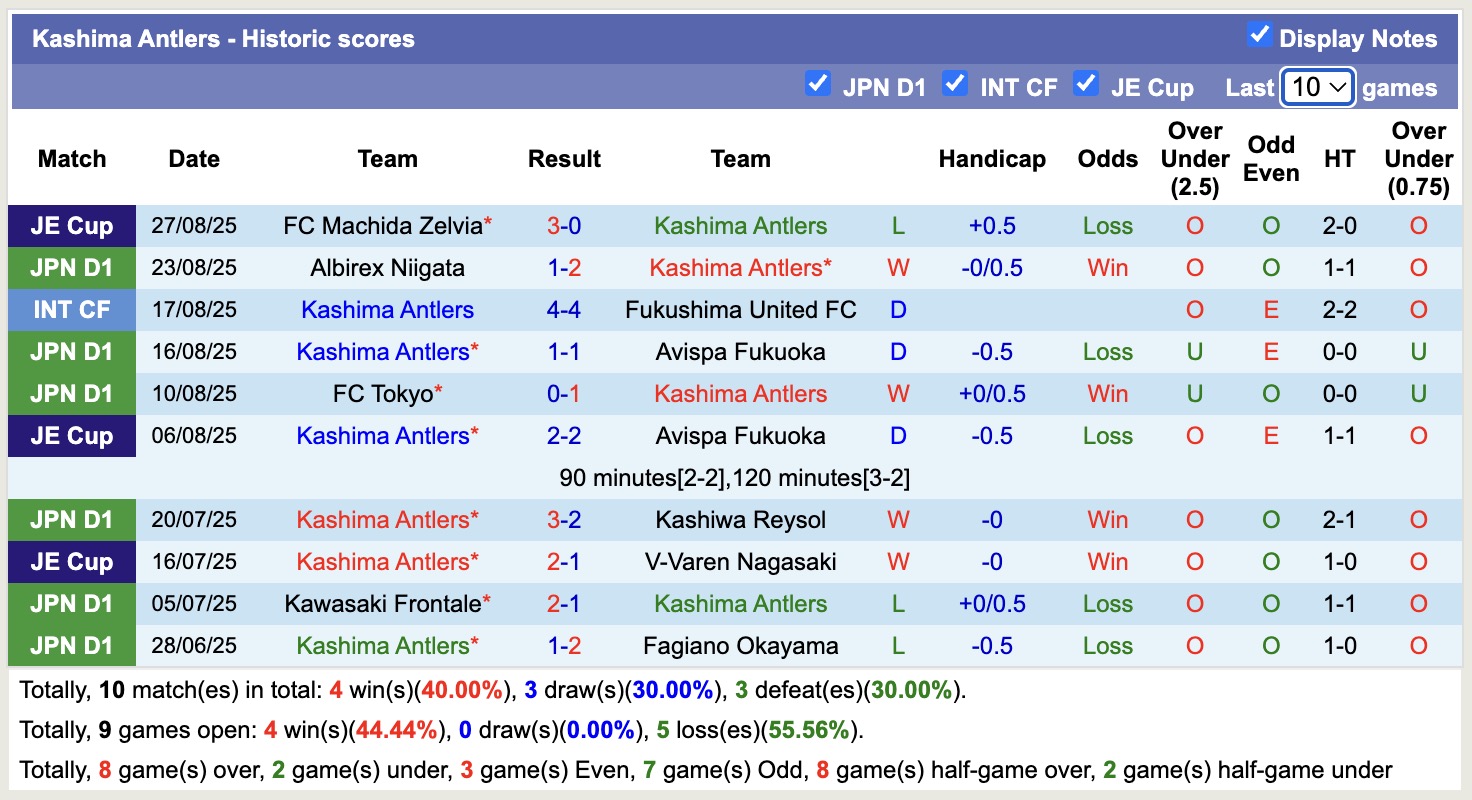Viewport: 1472px width, 800px height.
Task: Select the INT CF badge on the Fukushima United row
Action: click(71, 310)
